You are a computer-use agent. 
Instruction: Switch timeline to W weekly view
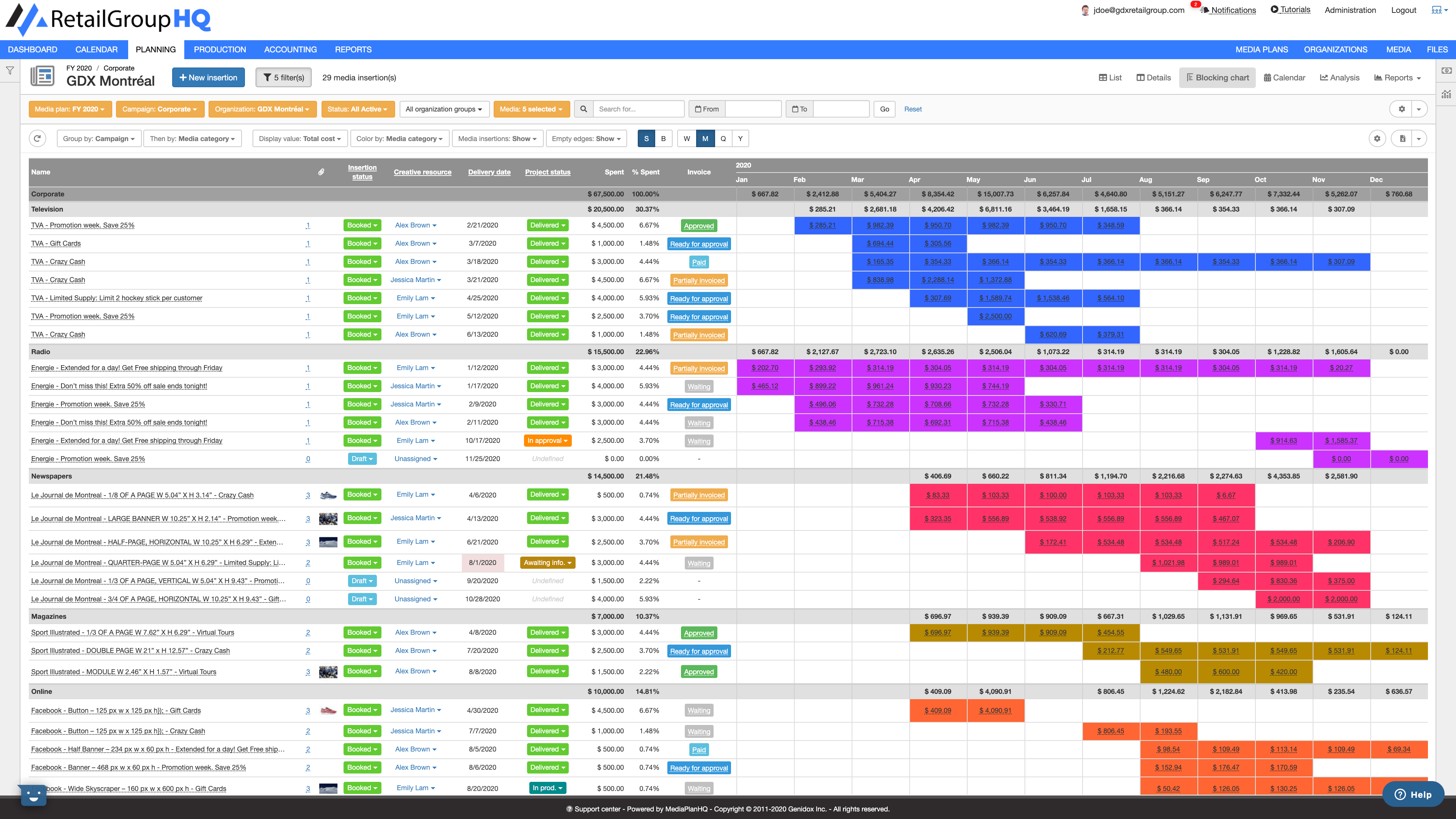coord(687,138)
